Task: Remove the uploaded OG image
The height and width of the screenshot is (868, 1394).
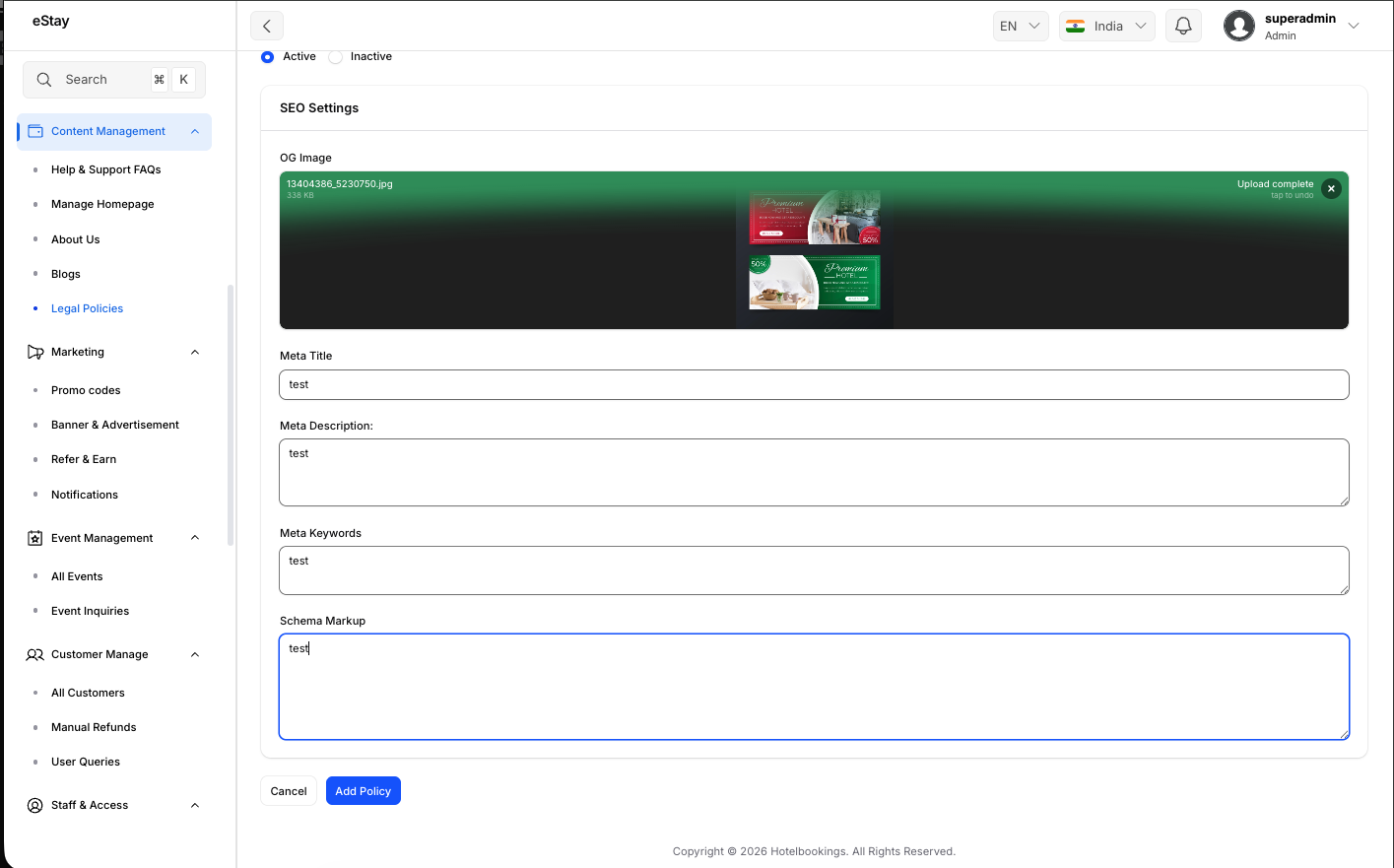Action: tap(1331, 188)
